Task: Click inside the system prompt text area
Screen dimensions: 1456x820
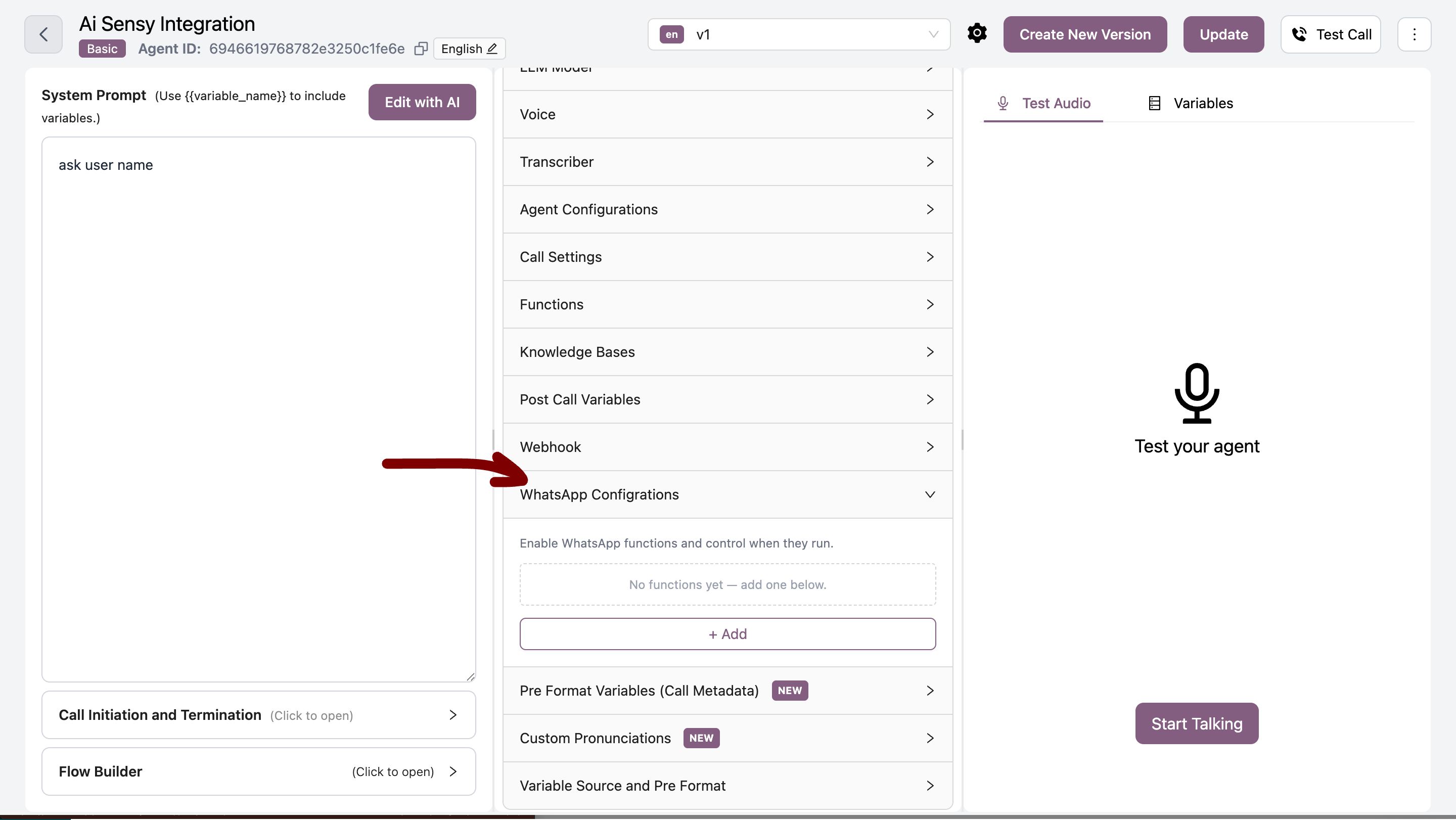Action: (258, 395)
